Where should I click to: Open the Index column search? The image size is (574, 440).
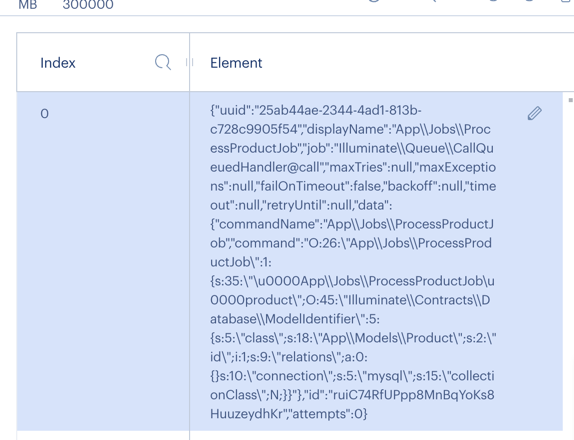click(x=163, y=62)
